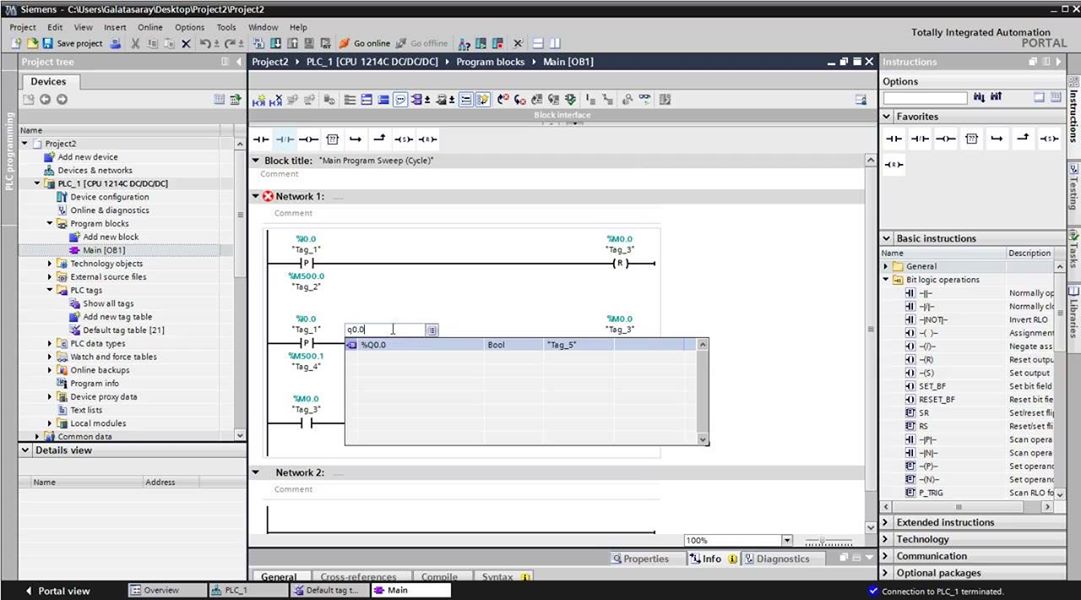Click the delete network icon in editor toolbar
The image size is (1081, 600).
[x=276, y=100]
